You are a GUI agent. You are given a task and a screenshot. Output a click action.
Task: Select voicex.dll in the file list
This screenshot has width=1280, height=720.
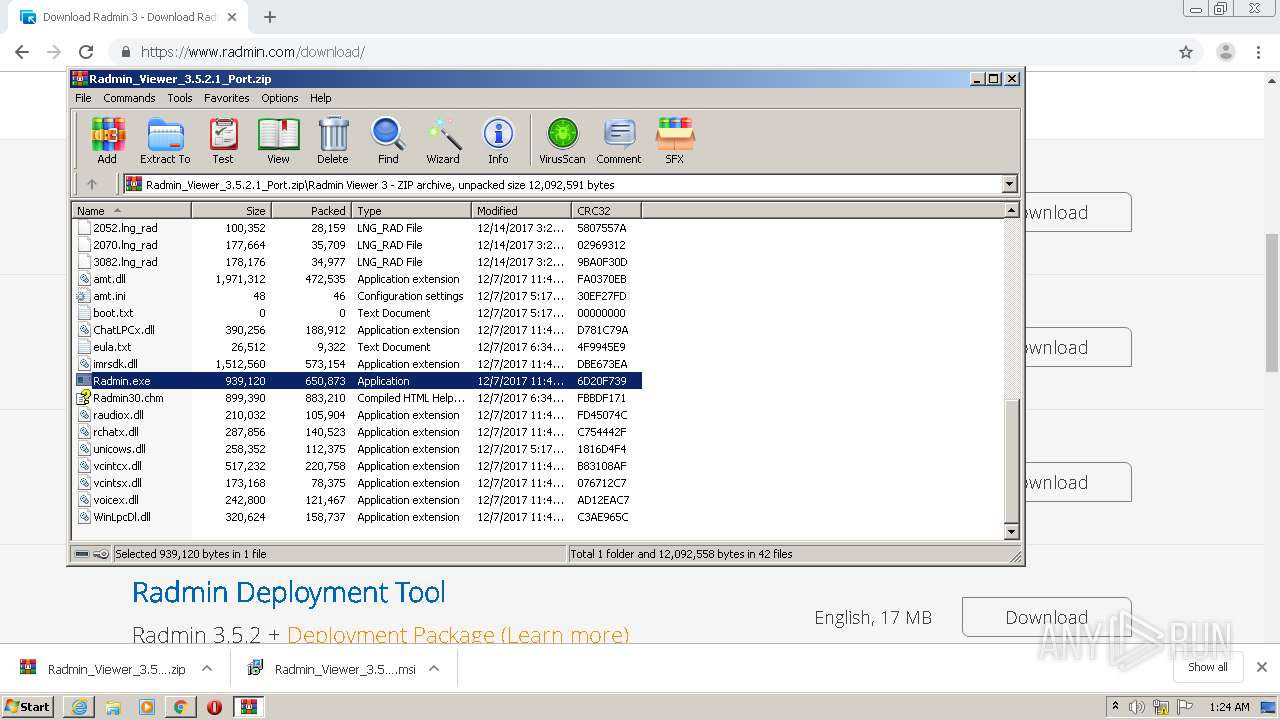[x=359, y=500]
